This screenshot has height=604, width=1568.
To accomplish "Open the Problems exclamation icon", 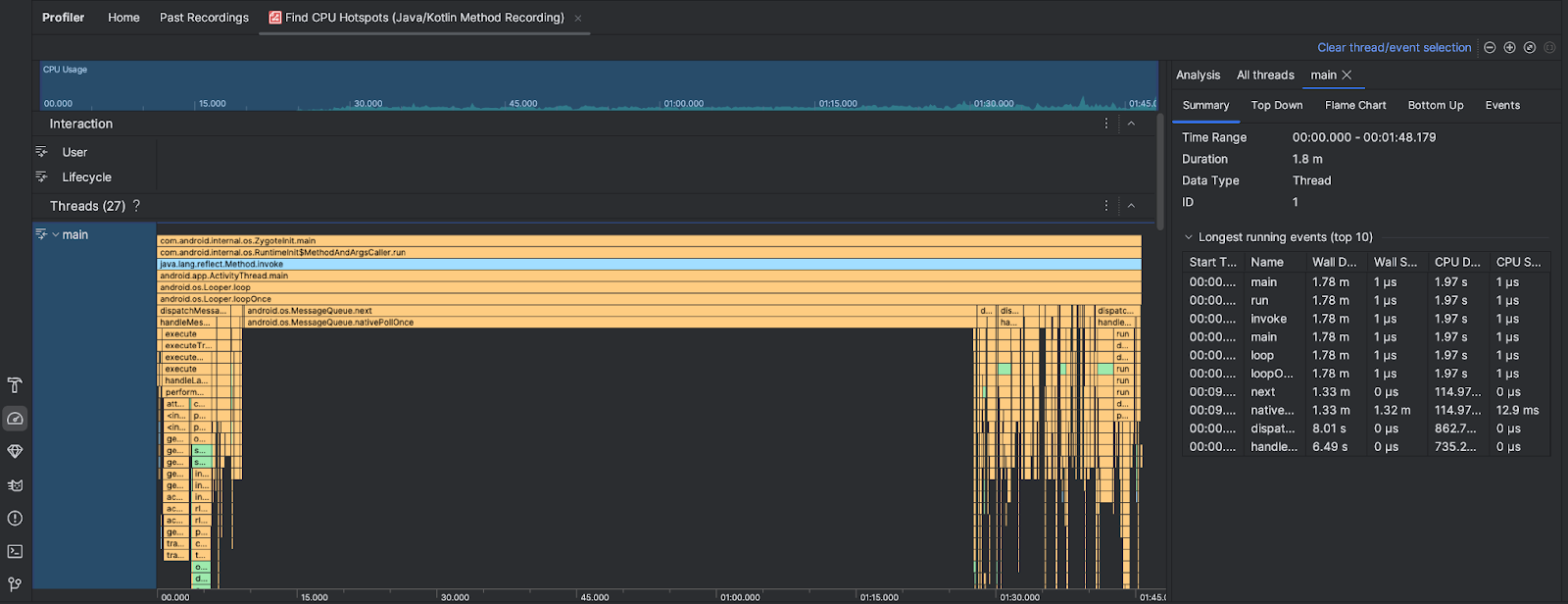I will click(15, 519).
